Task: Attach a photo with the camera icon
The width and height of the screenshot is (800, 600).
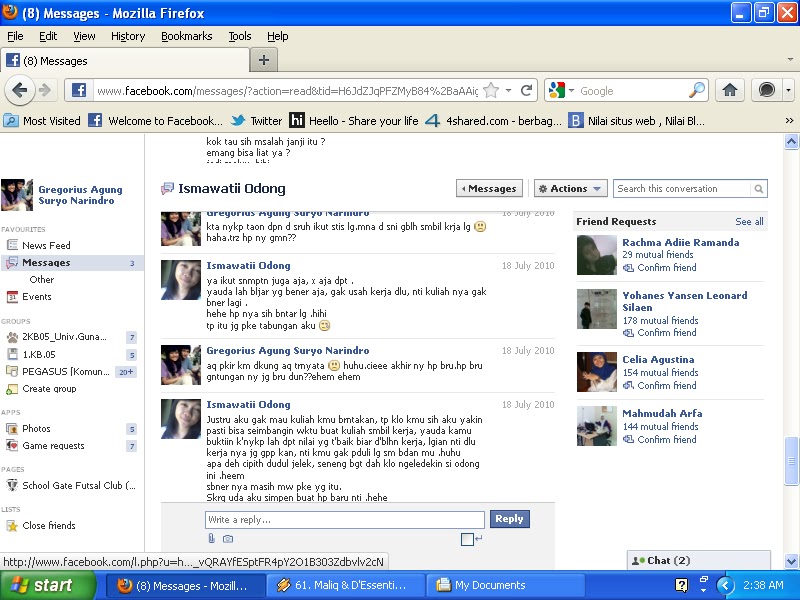Action: coord(228,539)
